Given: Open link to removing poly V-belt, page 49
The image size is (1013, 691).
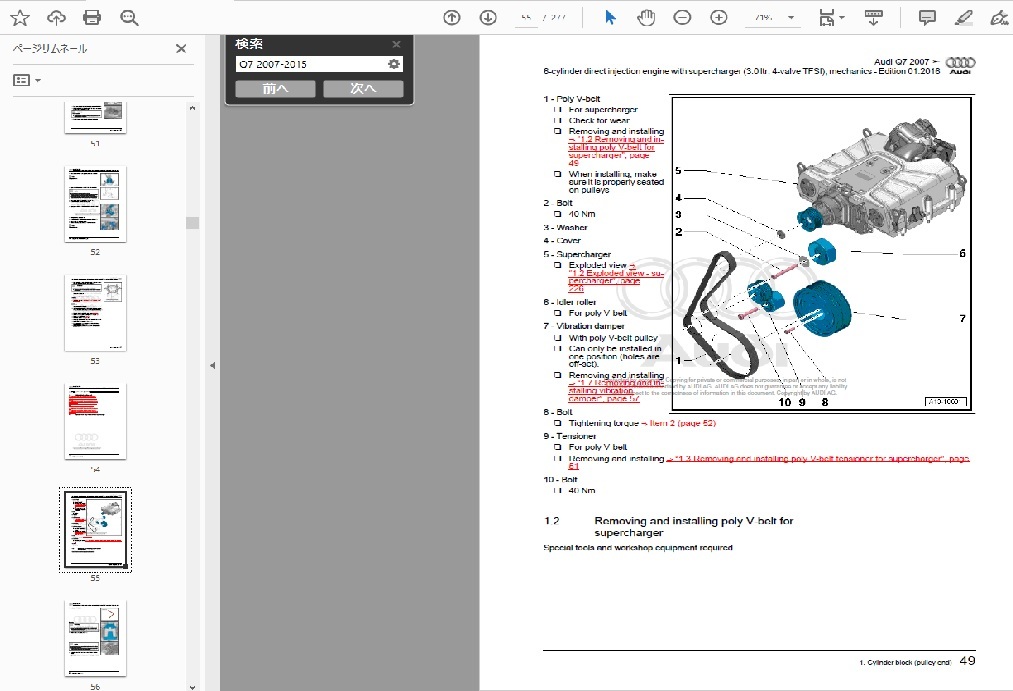Looking at the screenshot, I should [616, 151].
